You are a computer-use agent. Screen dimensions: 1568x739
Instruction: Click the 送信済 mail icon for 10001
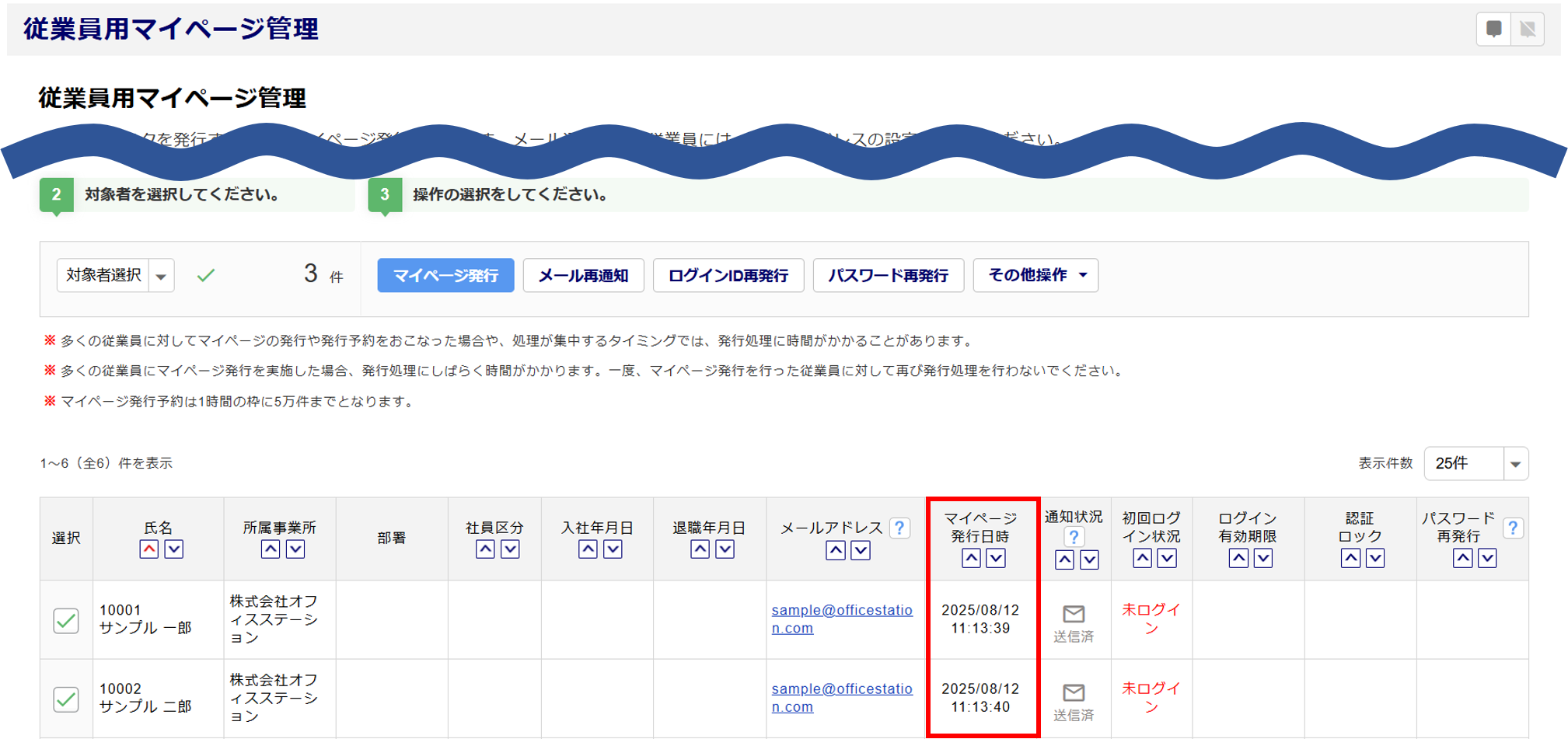(x=1074, y=615)
